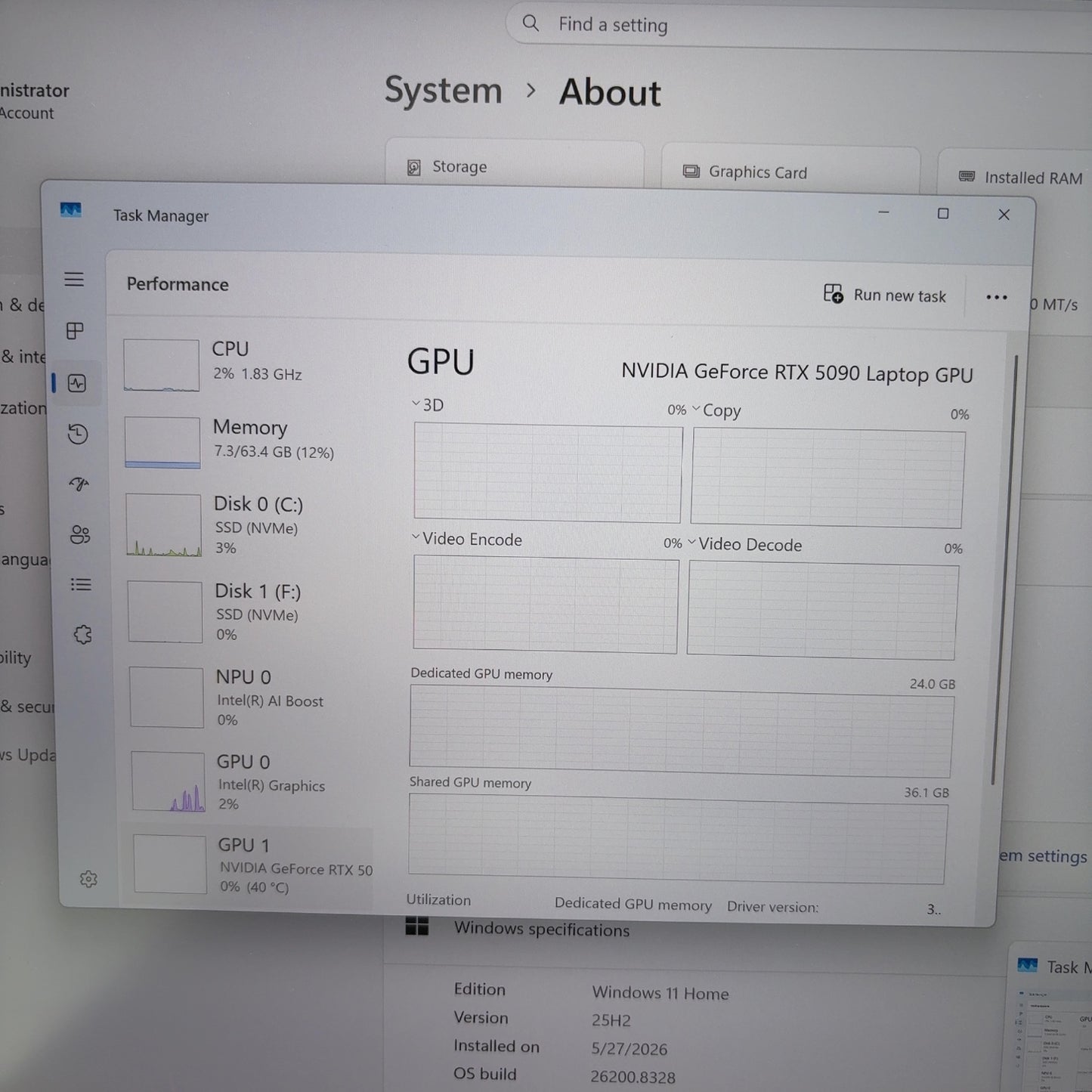
Task: Click the NVIDIA GeForce RTX 5090 Laptop GPU title
Action: (x=797, y=373)
